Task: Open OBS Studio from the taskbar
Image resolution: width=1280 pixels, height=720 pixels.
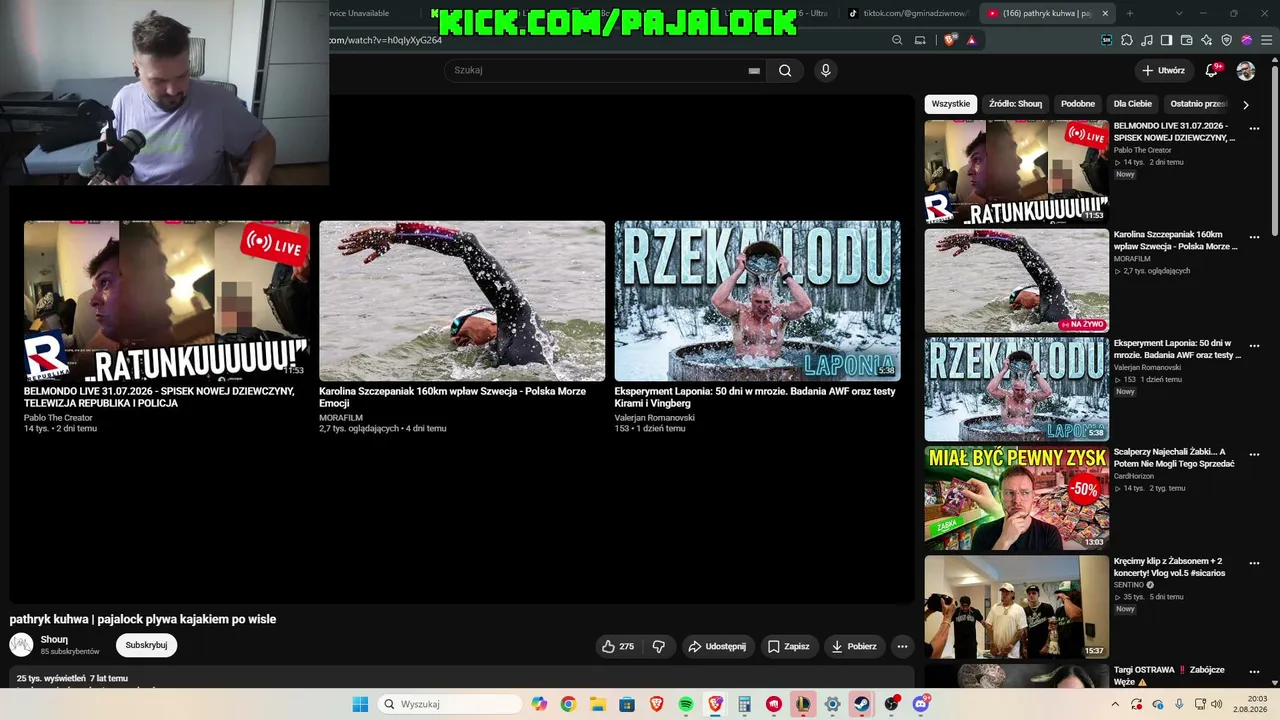Action: (891, 704)
